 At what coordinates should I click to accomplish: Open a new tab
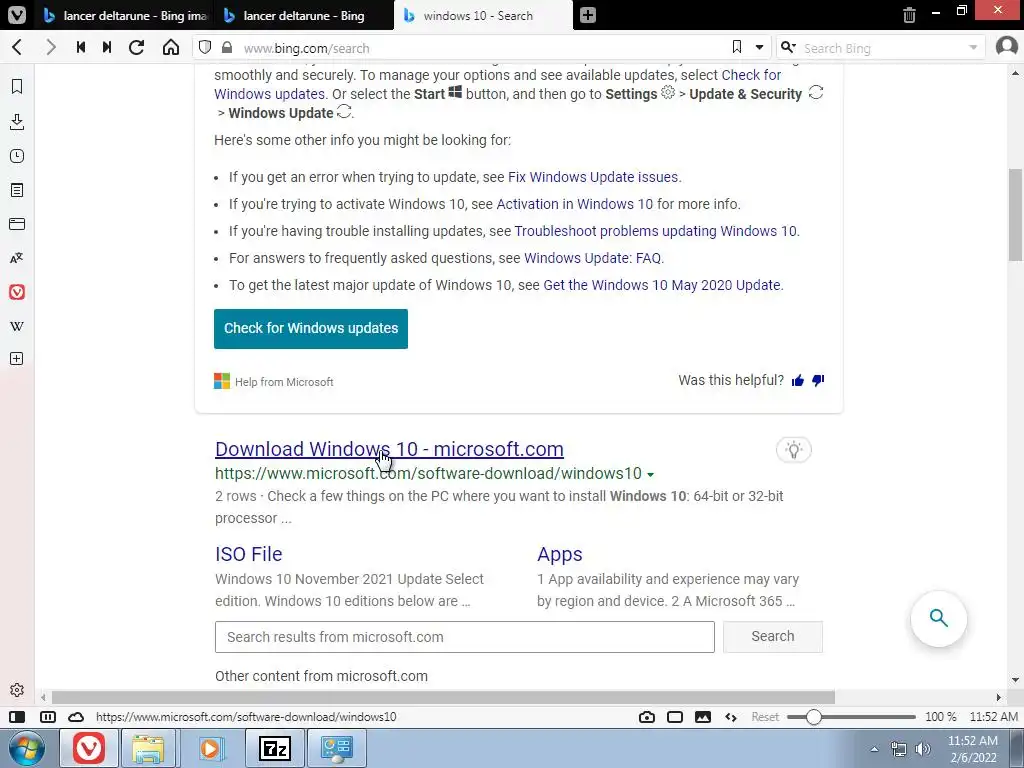(x=588, y=15)
